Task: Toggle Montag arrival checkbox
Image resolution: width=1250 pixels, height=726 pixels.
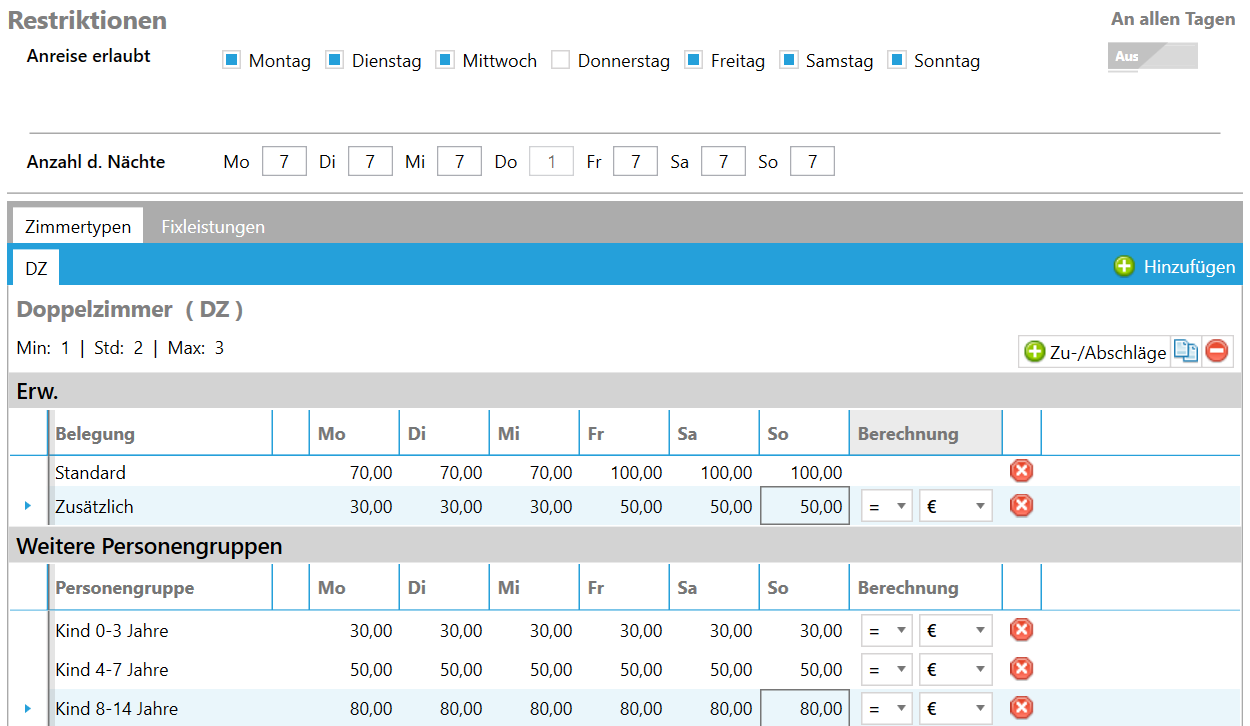Action: pyautogui.click(x=232, y=60)
